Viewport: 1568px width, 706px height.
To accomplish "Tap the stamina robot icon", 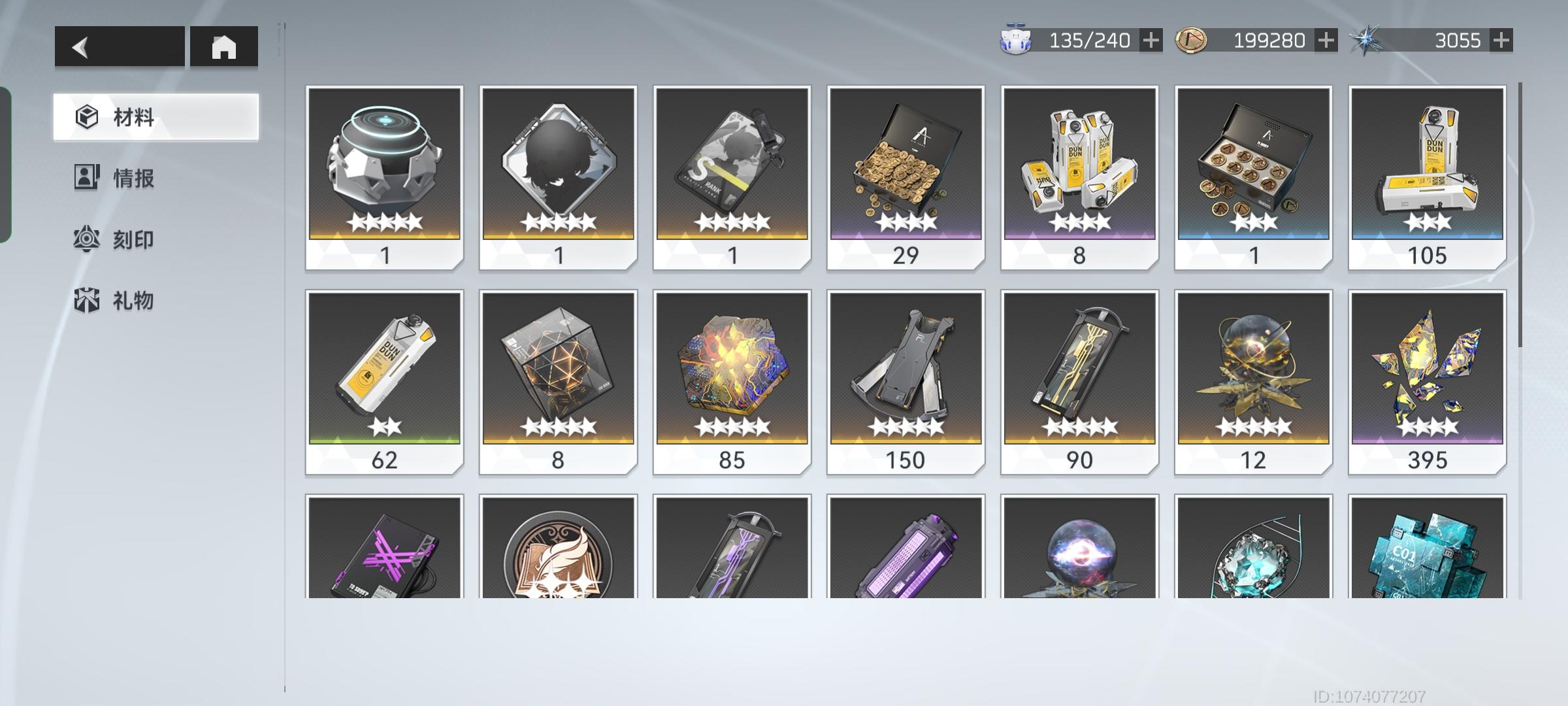I will tap(1016, 41).
